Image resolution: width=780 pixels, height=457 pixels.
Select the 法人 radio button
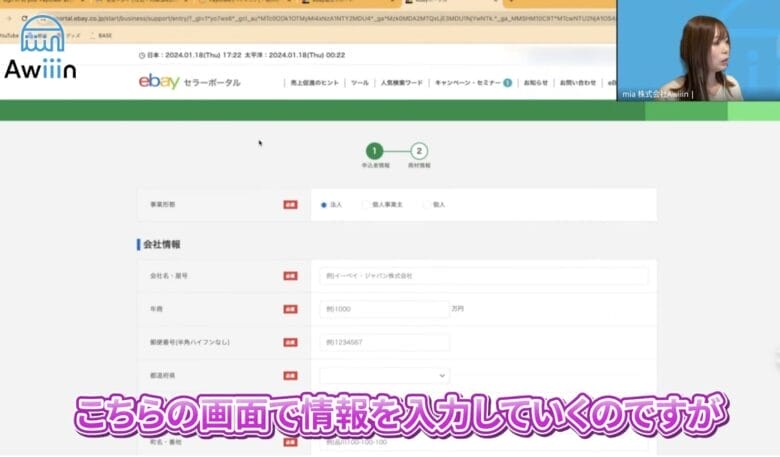click(x=324, y=205)
